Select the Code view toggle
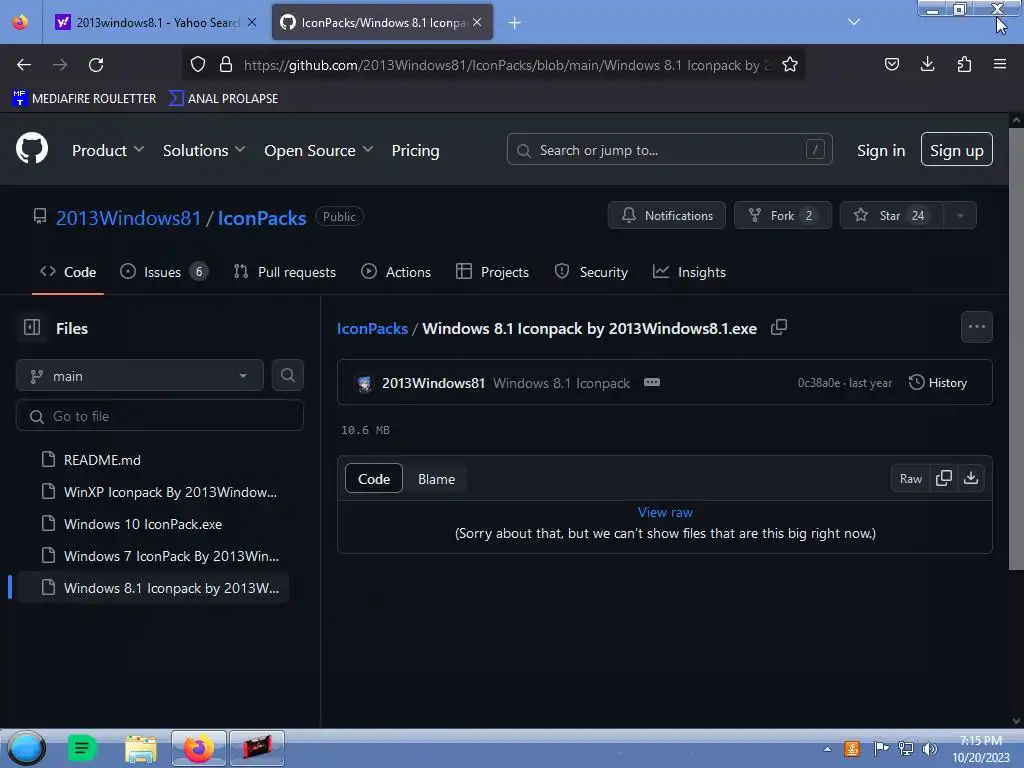The height and width of the screenshot is (768, 1024). click(x=374, y=479)
